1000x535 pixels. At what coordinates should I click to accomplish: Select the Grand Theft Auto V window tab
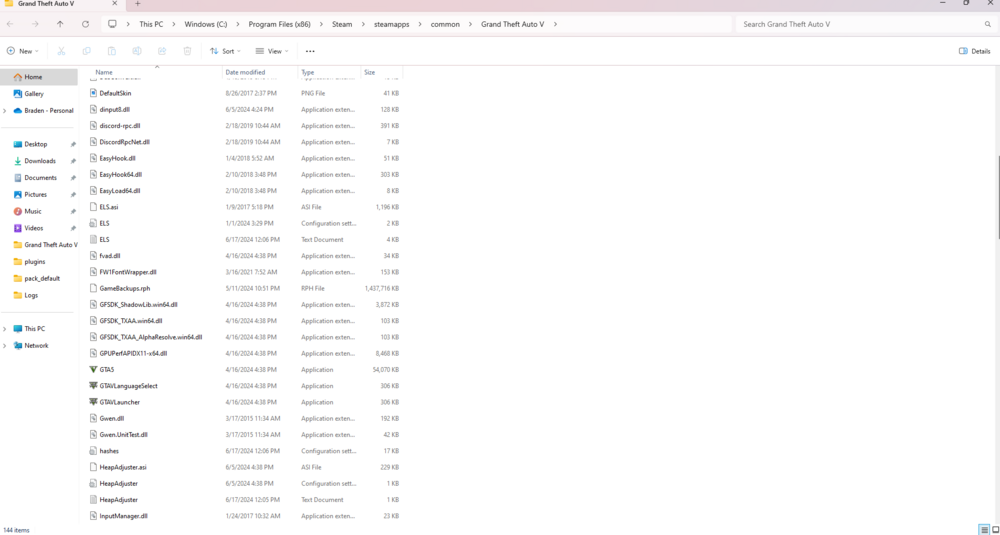click(x=61, y=4)
